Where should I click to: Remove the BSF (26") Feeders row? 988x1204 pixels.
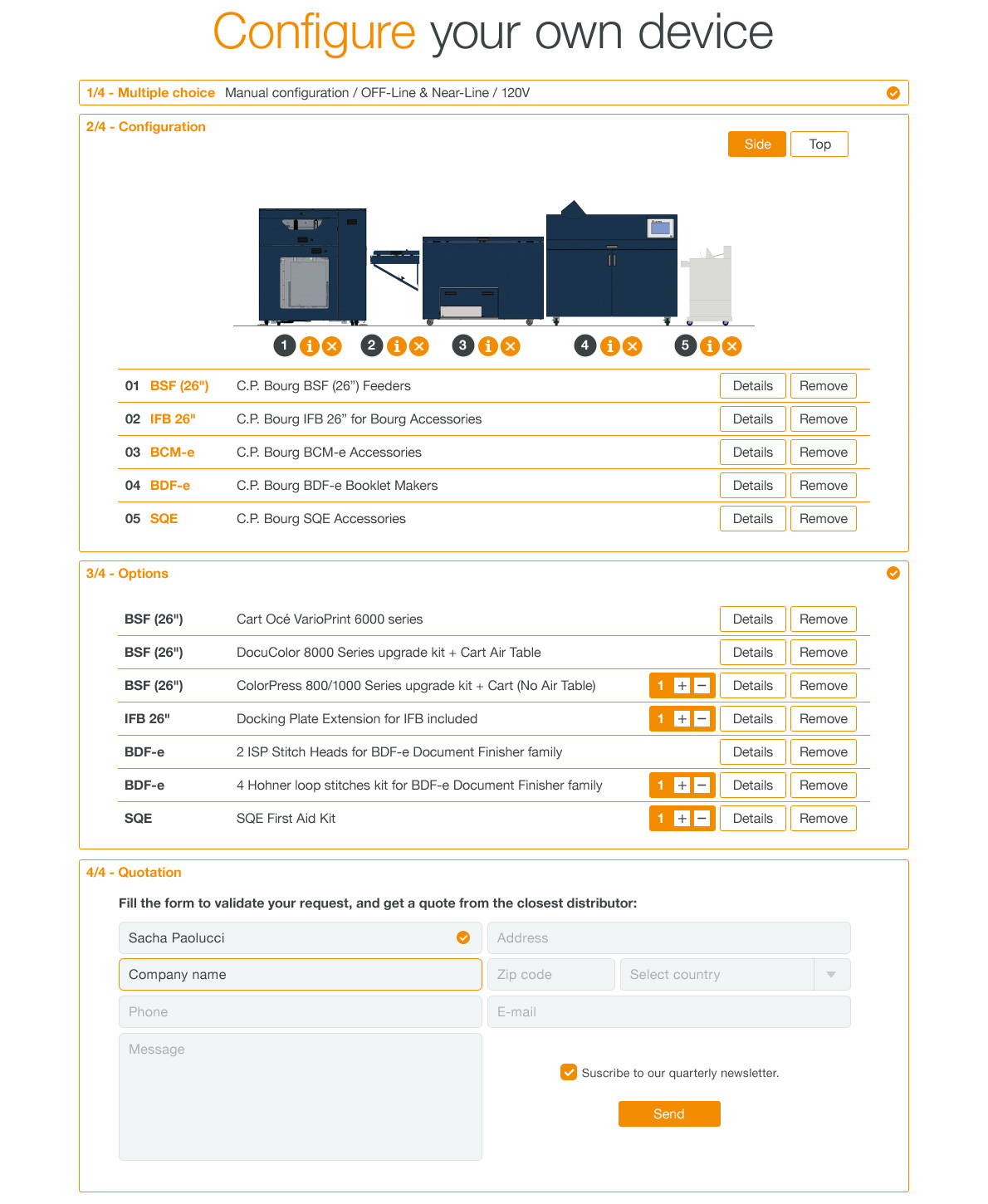(824, 386)
